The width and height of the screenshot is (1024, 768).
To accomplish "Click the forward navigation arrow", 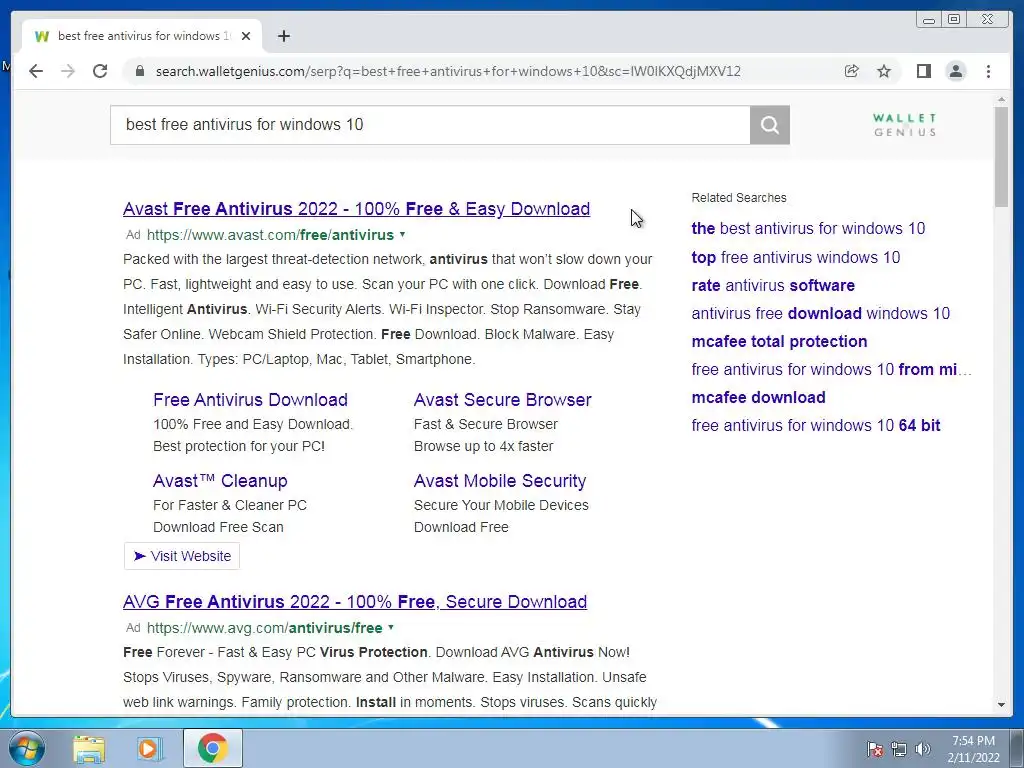I will point(68,71).
